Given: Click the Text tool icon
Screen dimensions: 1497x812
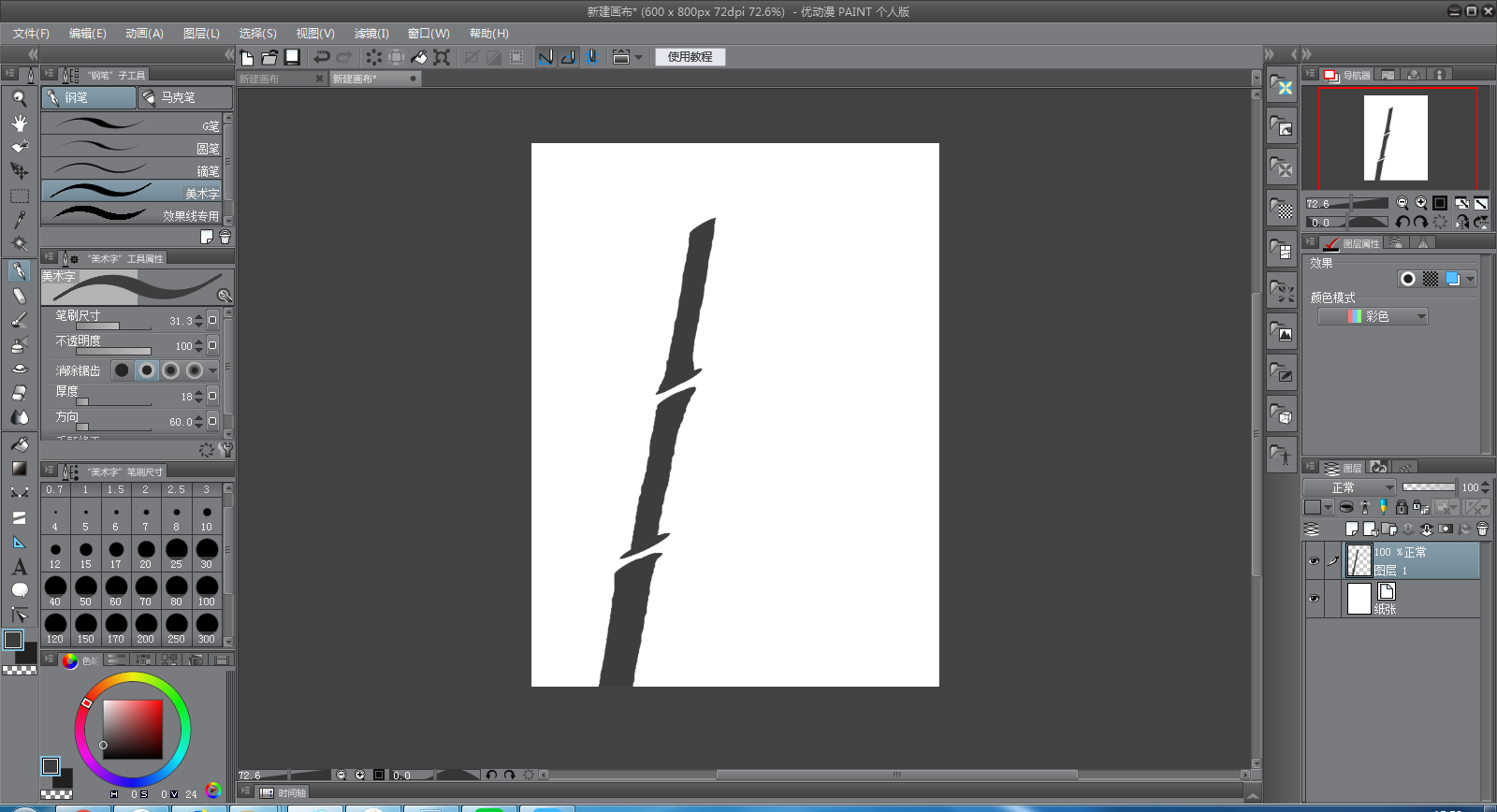Looking at the screenshot, I should pos(19,567).
